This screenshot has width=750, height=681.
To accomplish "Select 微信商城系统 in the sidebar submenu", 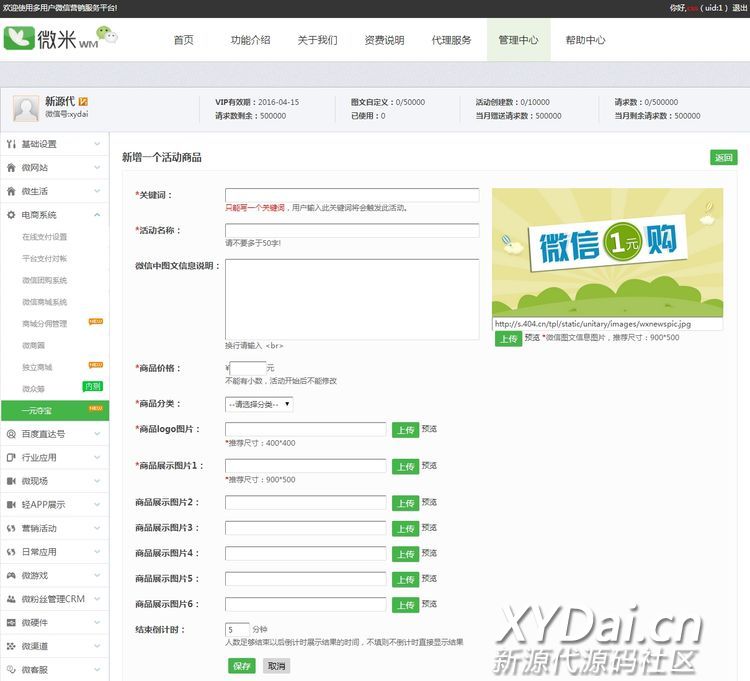I will [x=45, y=302].
